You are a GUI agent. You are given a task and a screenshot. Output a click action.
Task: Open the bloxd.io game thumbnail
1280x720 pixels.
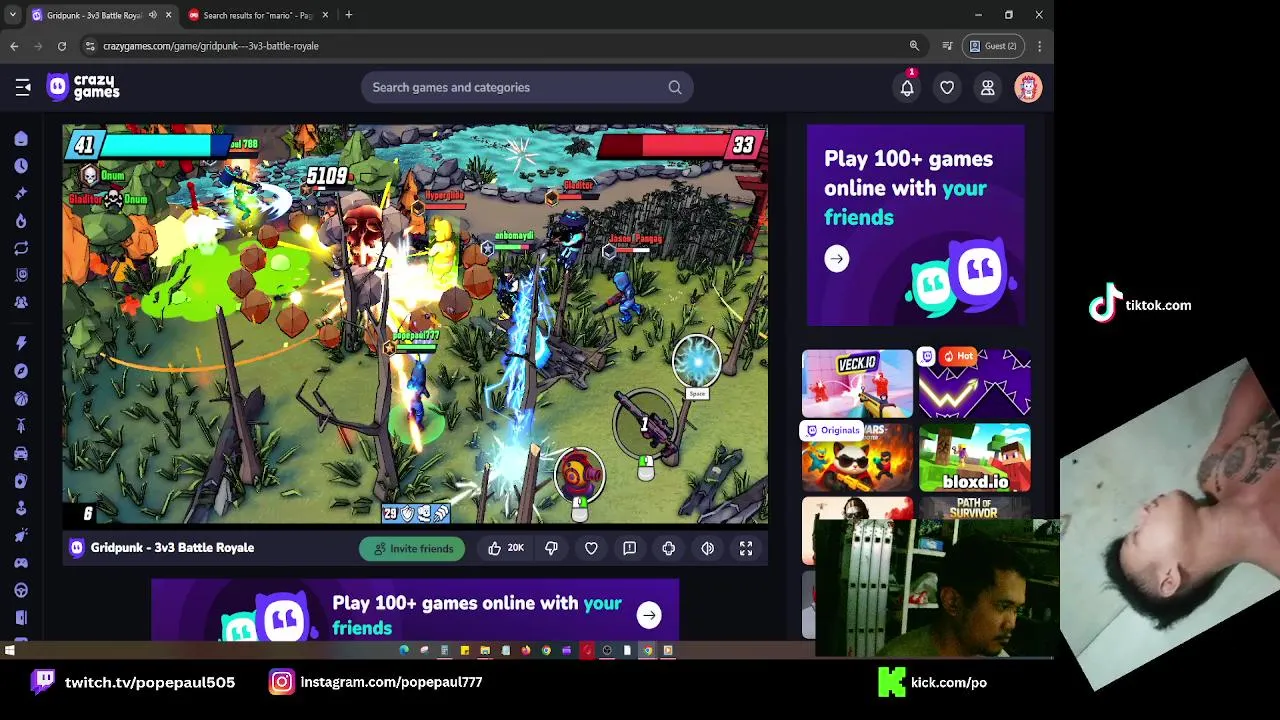[x=975, y=457]
